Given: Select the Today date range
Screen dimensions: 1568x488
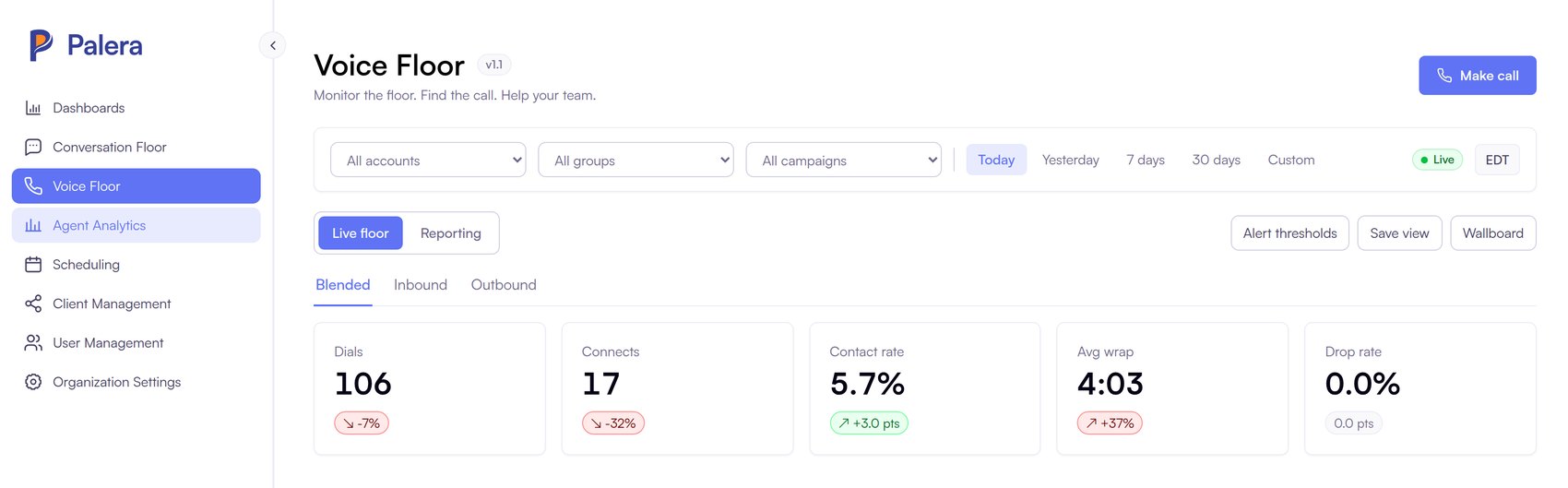Looking at the screenshot, I should (x=996, y=160).
